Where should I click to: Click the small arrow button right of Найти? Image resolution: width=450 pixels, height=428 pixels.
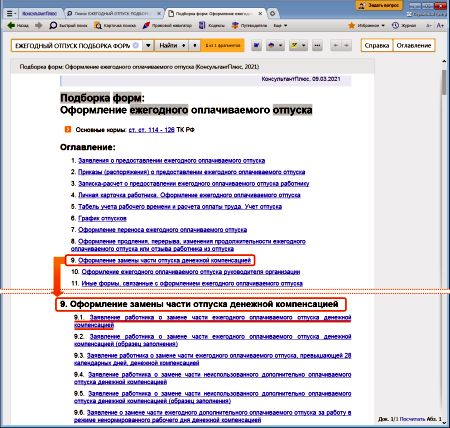[195, 45]
